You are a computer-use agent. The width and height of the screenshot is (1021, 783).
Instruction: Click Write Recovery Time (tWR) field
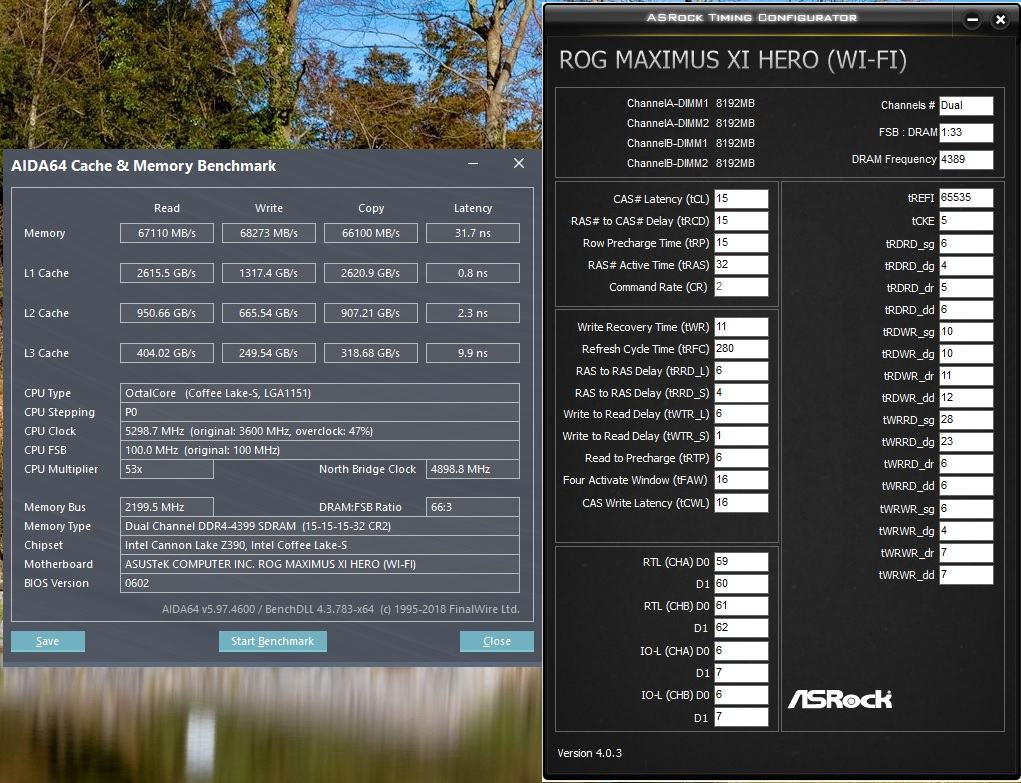pyautogui.click(x=741, y=327)
